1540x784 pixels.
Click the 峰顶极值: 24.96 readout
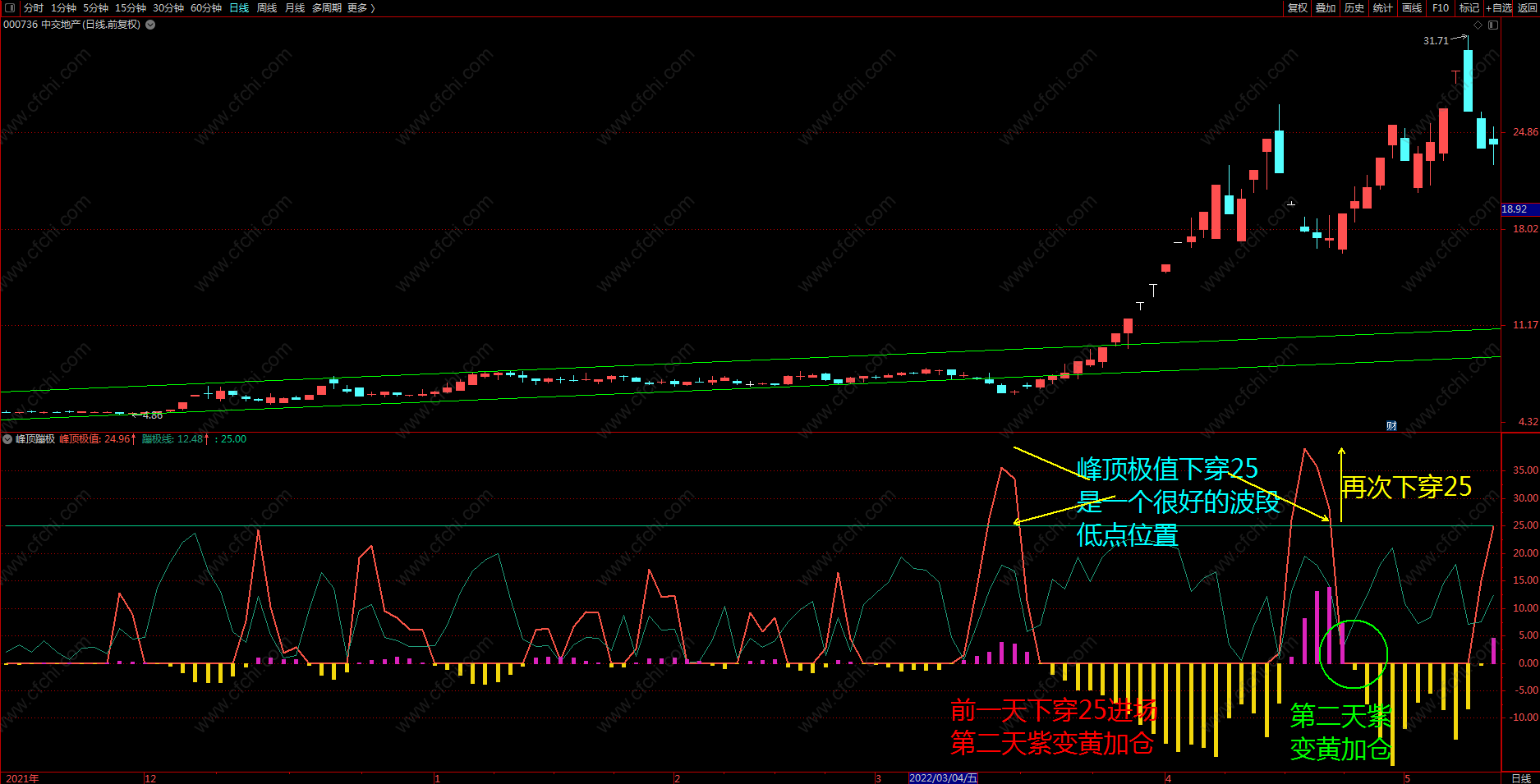pyautogui.click(x=98, y=439)
